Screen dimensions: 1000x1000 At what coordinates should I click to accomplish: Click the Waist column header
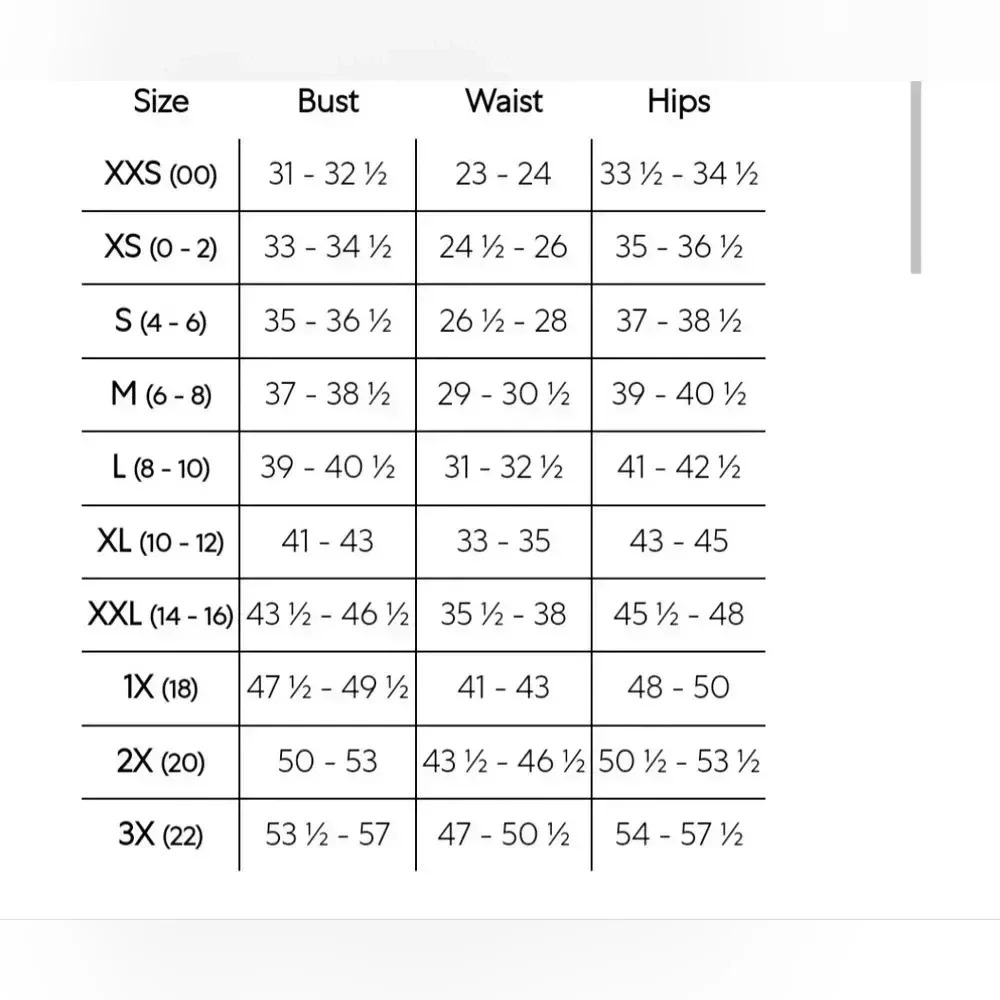(504, 101)
